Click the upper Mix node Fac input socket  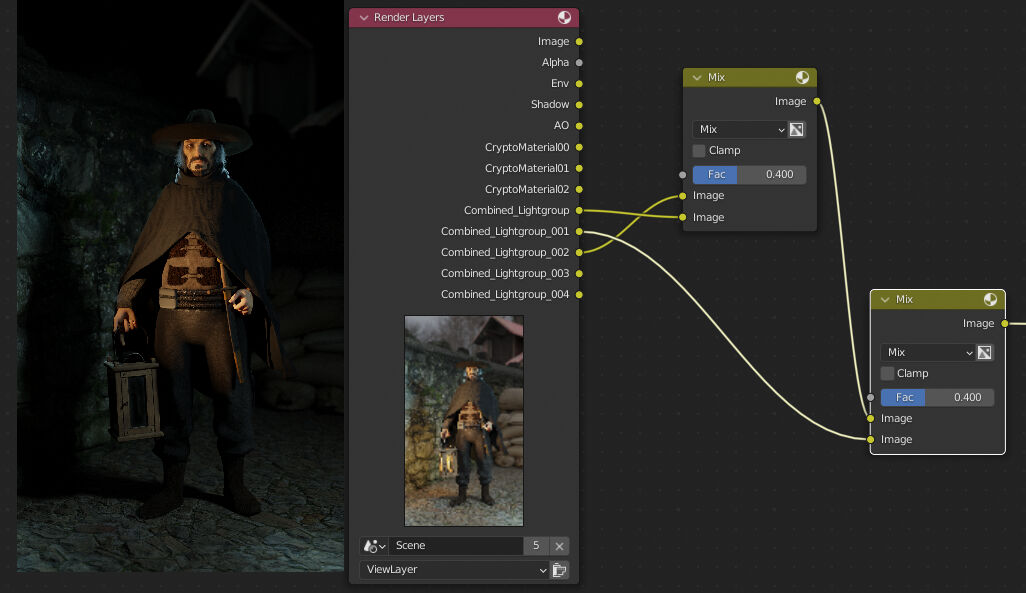pos(682,175)
